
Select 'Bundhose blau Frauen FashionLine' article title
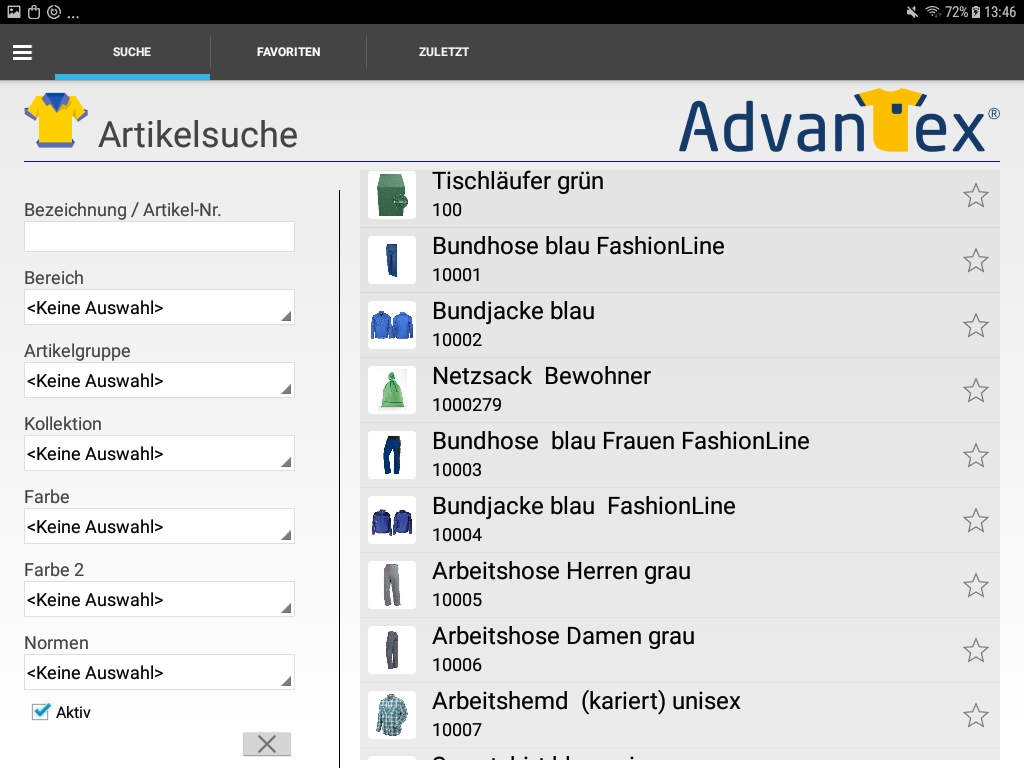(621, 441)
